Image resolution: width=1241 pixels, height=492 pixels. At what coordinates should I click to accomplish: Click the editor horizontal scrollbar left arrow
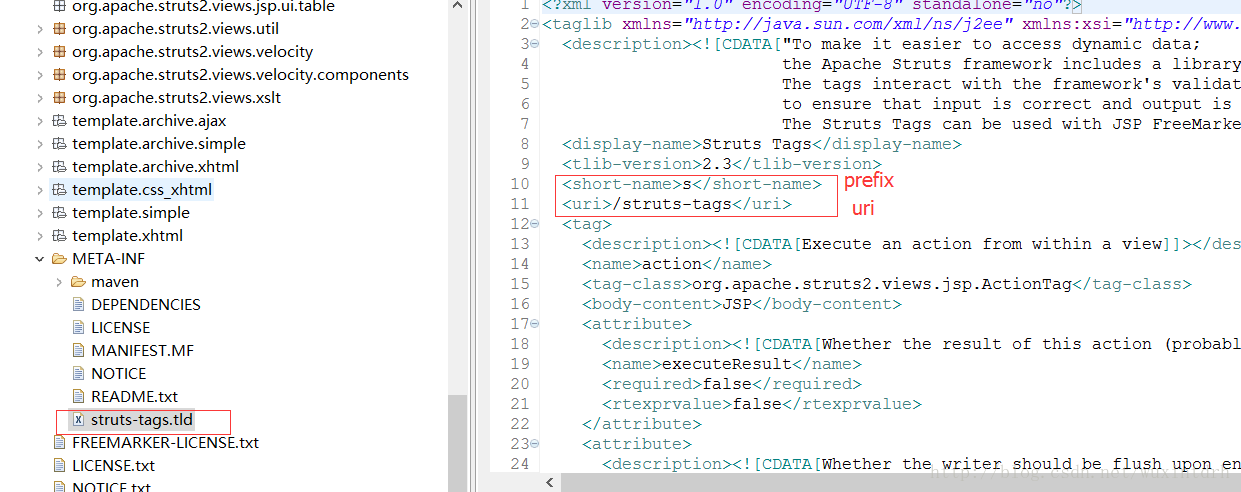pos(551,483)
